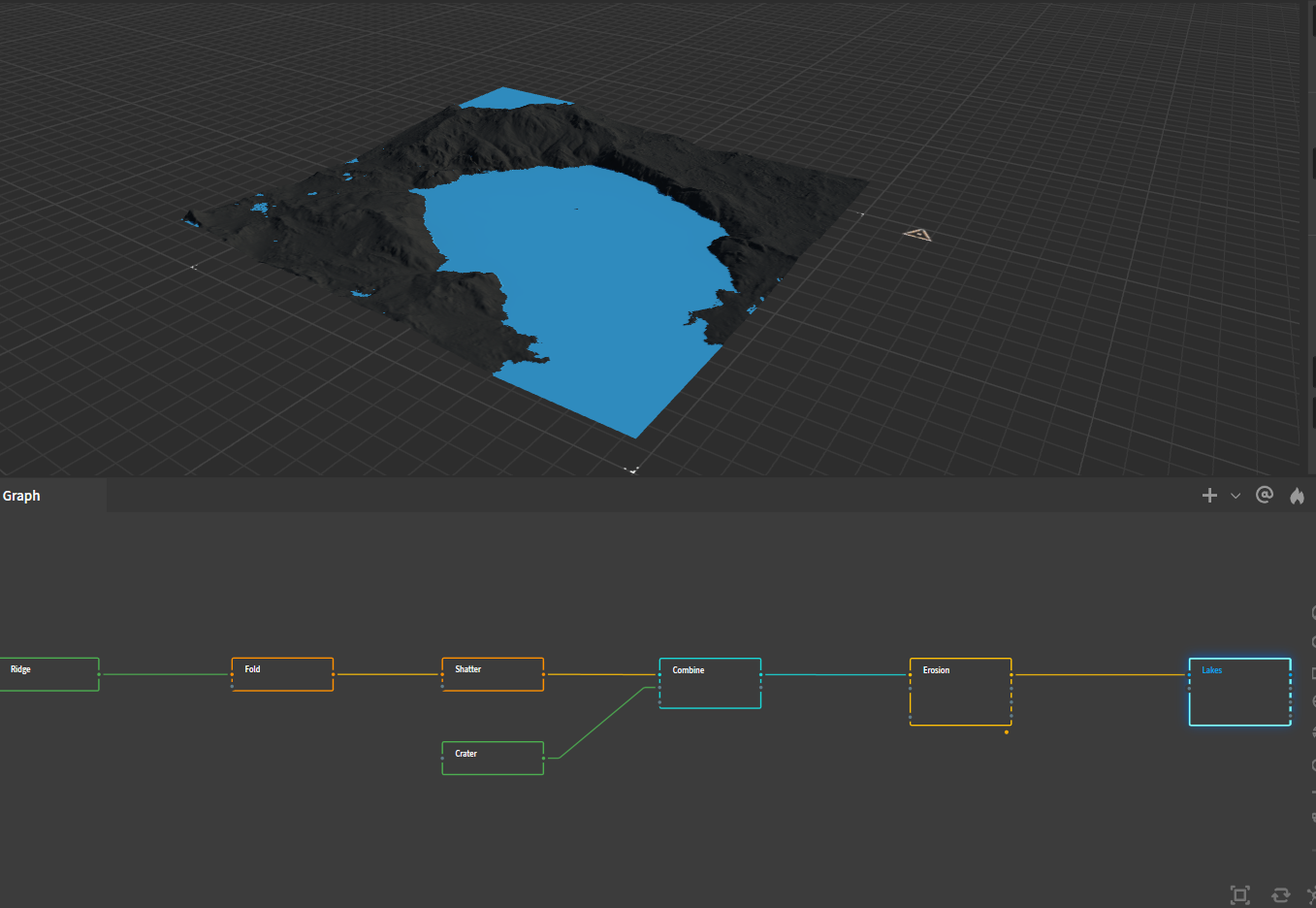Image resolution: width=1316 pixels, height=908 pixels.
Task: Click the viewport orientation gizmo
Action: (917, 234)
